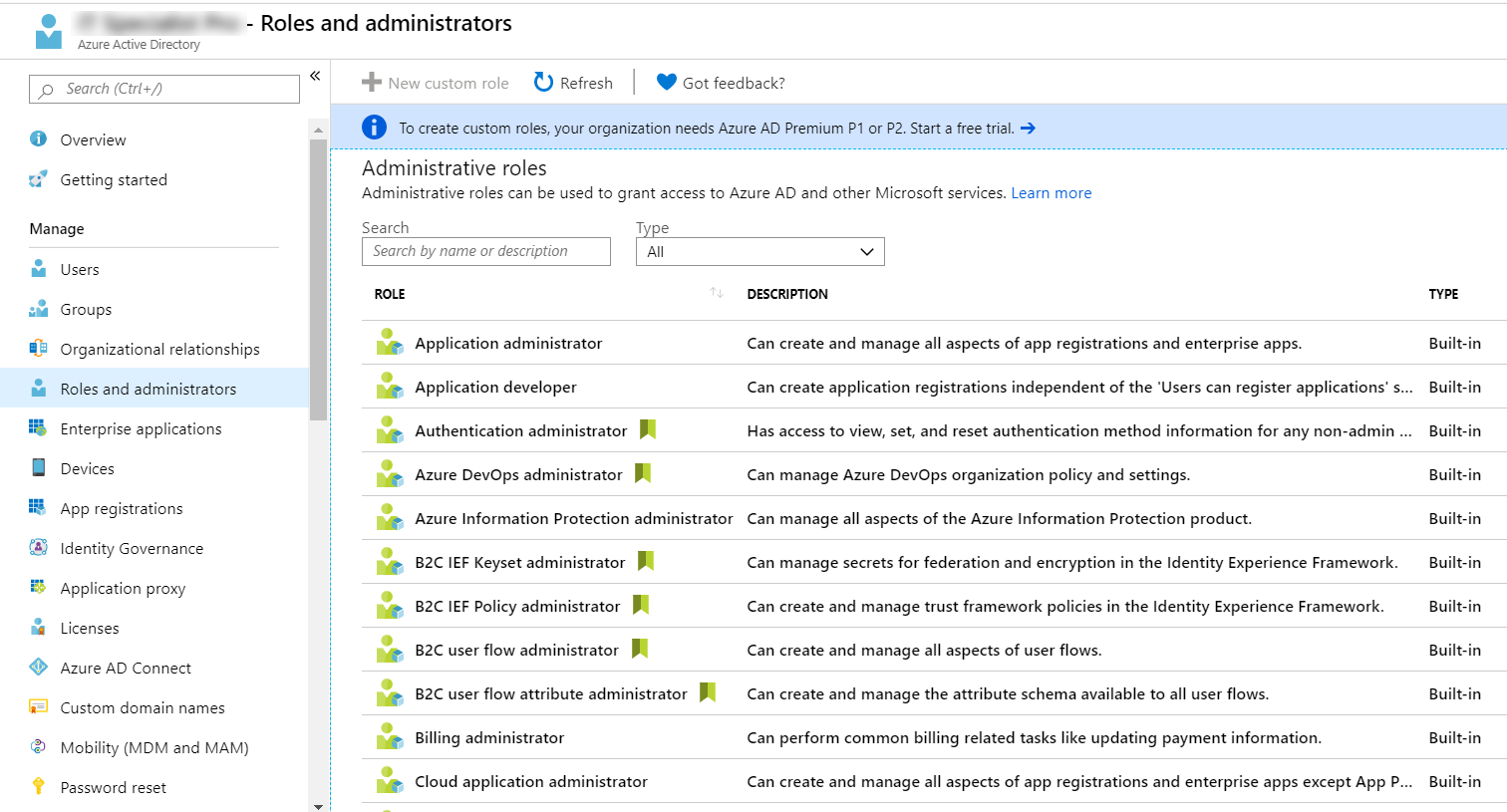This screenshot has width=1507, height=812.
Task: Click the Users sidebar icon
Action: [38, 268]
